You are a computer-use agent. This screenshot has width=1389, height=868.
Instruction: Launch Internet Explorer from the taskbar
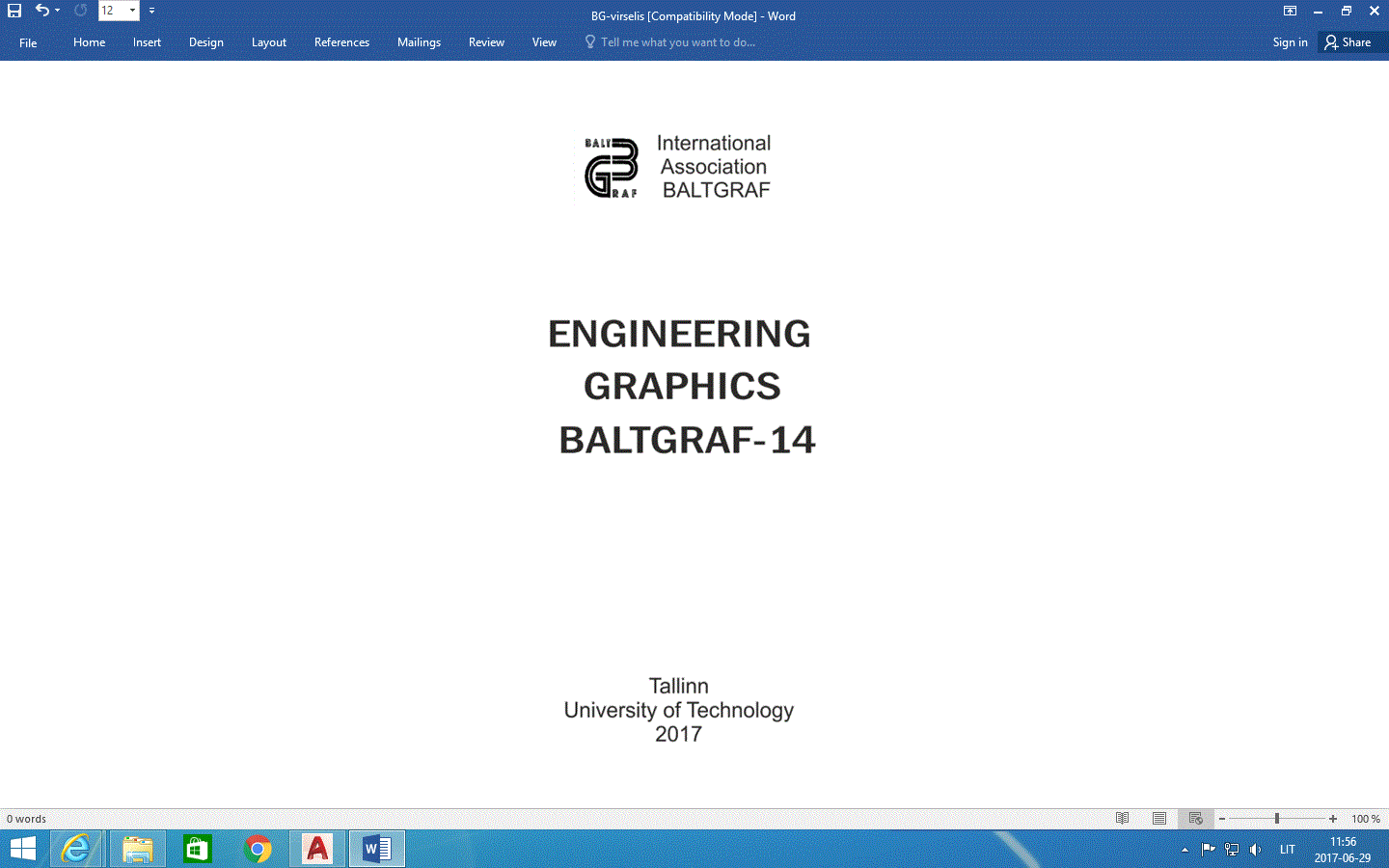[x=76, y=849]
